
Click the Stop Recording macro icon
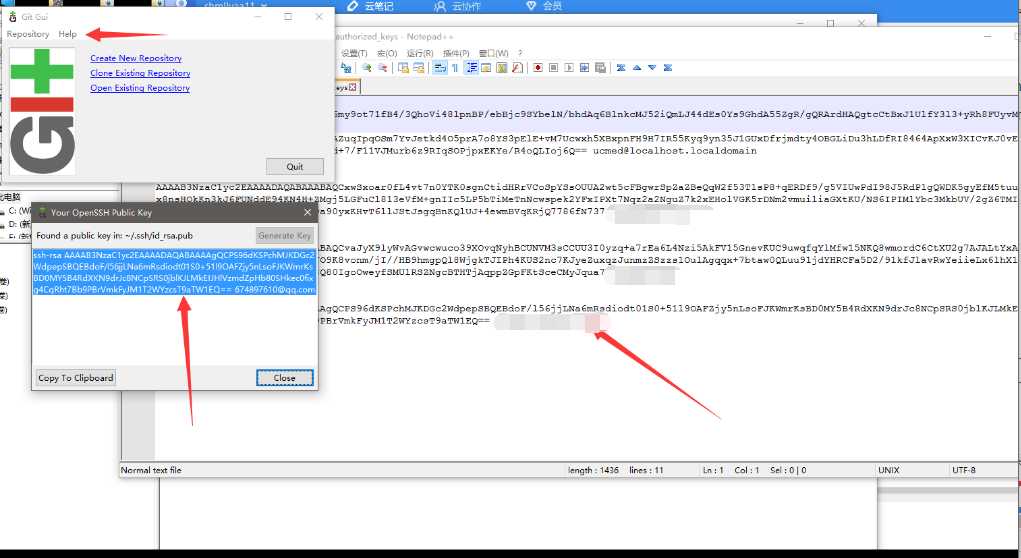coord(553,68)
